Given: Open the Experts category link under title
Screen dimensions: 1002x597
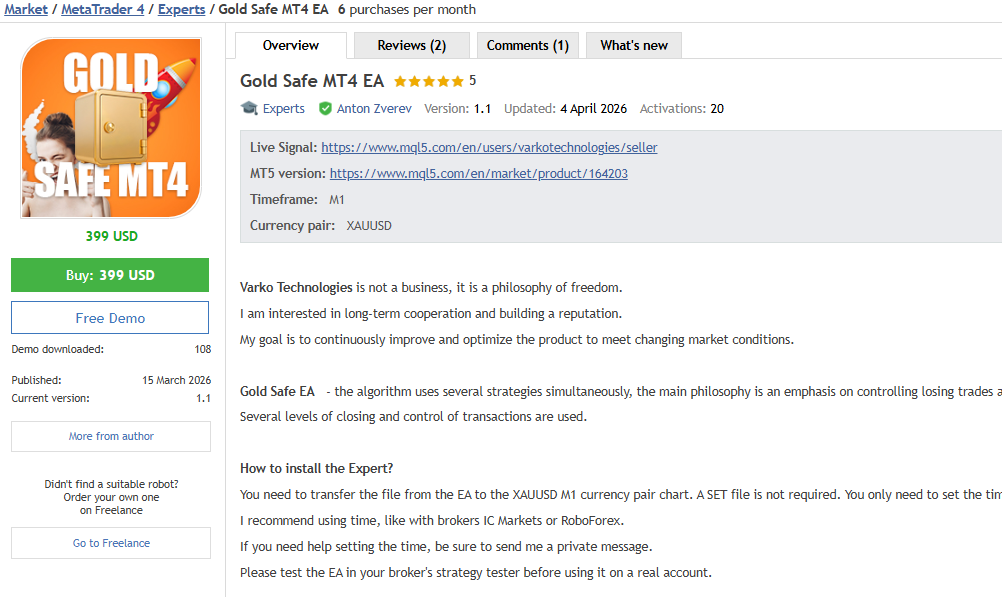Looking at the screenshot, I should (284, 109).
